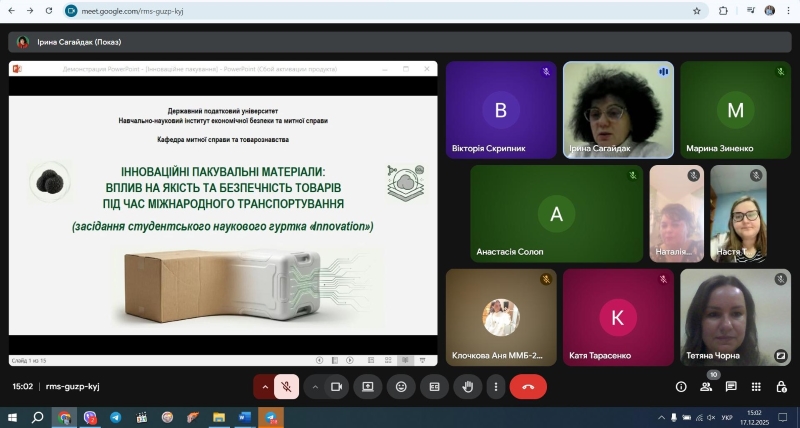Click the shared slide's previous slide button
The height and width of the screenshot is (428, 800).
coord(319,360)
